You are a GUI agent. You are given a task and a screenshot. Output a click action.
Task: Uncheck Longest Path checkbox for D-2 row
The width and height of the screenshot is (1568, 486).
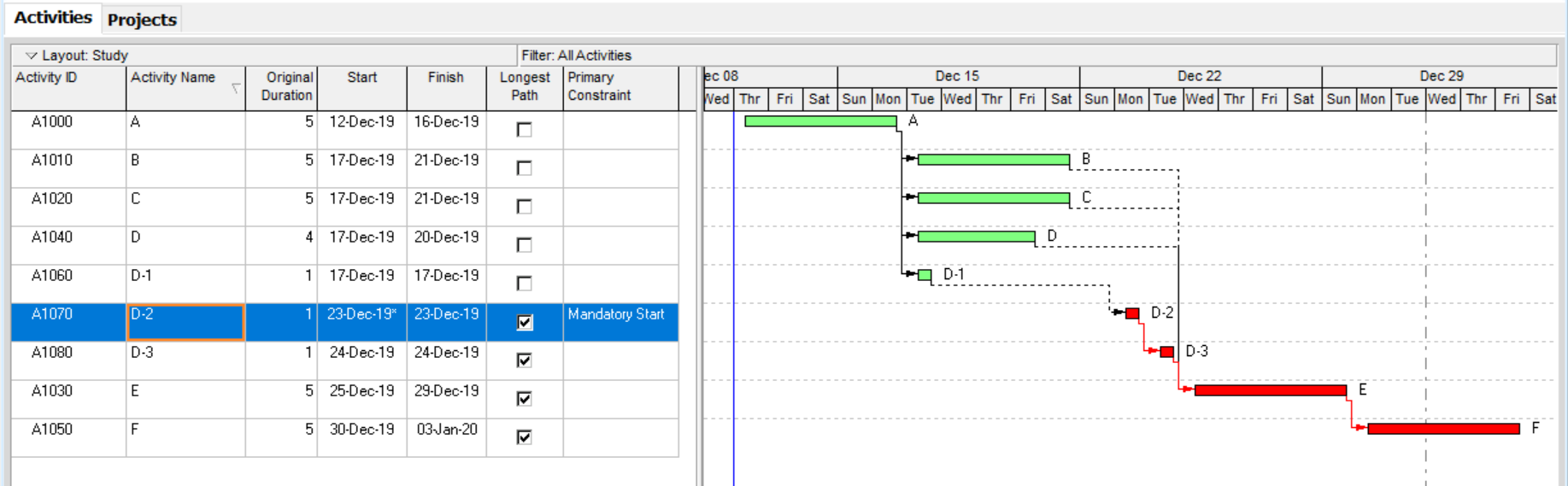point(525,322)
